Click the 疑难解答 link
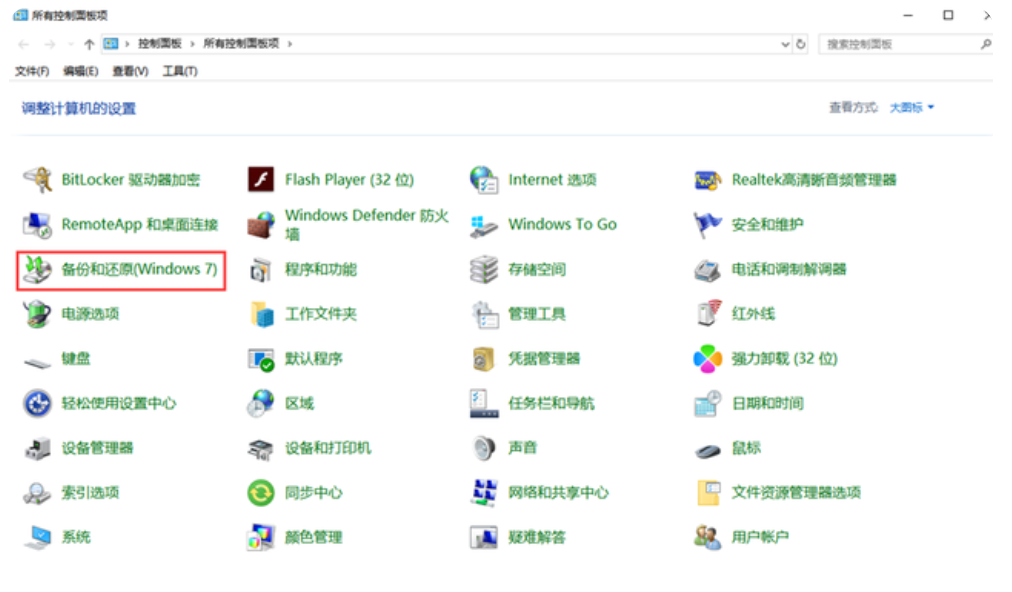This screenshot has width=1012, height=592. (536, 537)
